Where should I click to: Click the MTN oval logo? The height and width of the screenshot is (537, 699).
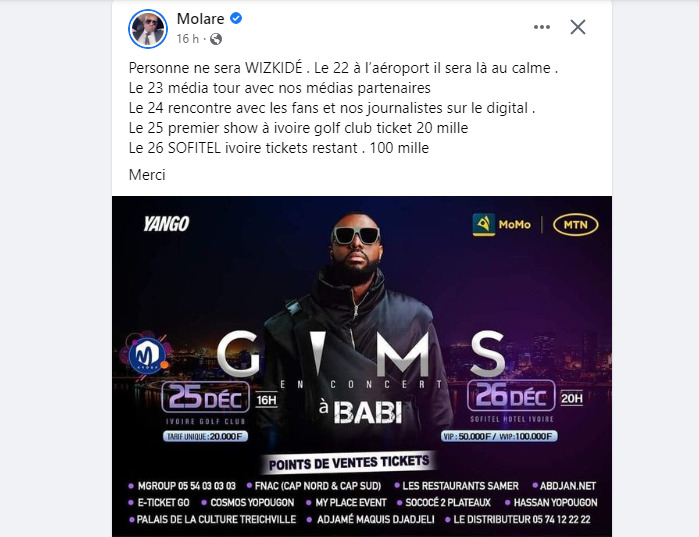point(576,225)
